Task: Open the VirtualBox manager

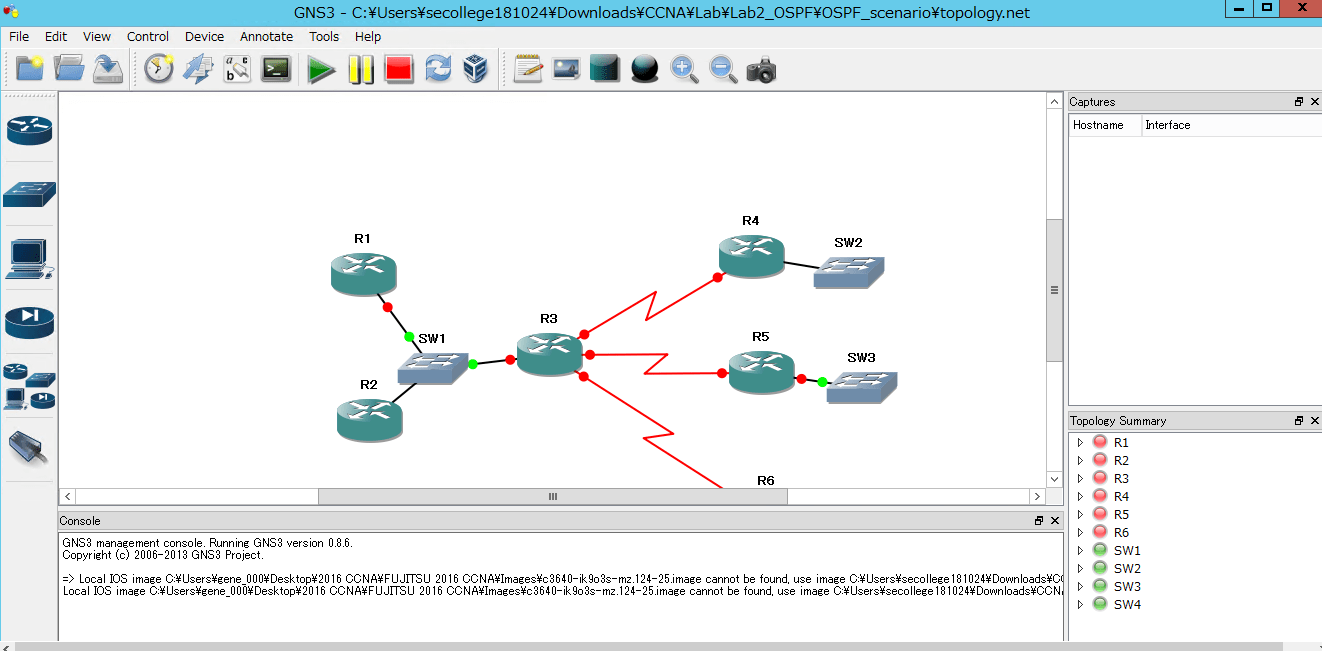Action: [476, 69]
